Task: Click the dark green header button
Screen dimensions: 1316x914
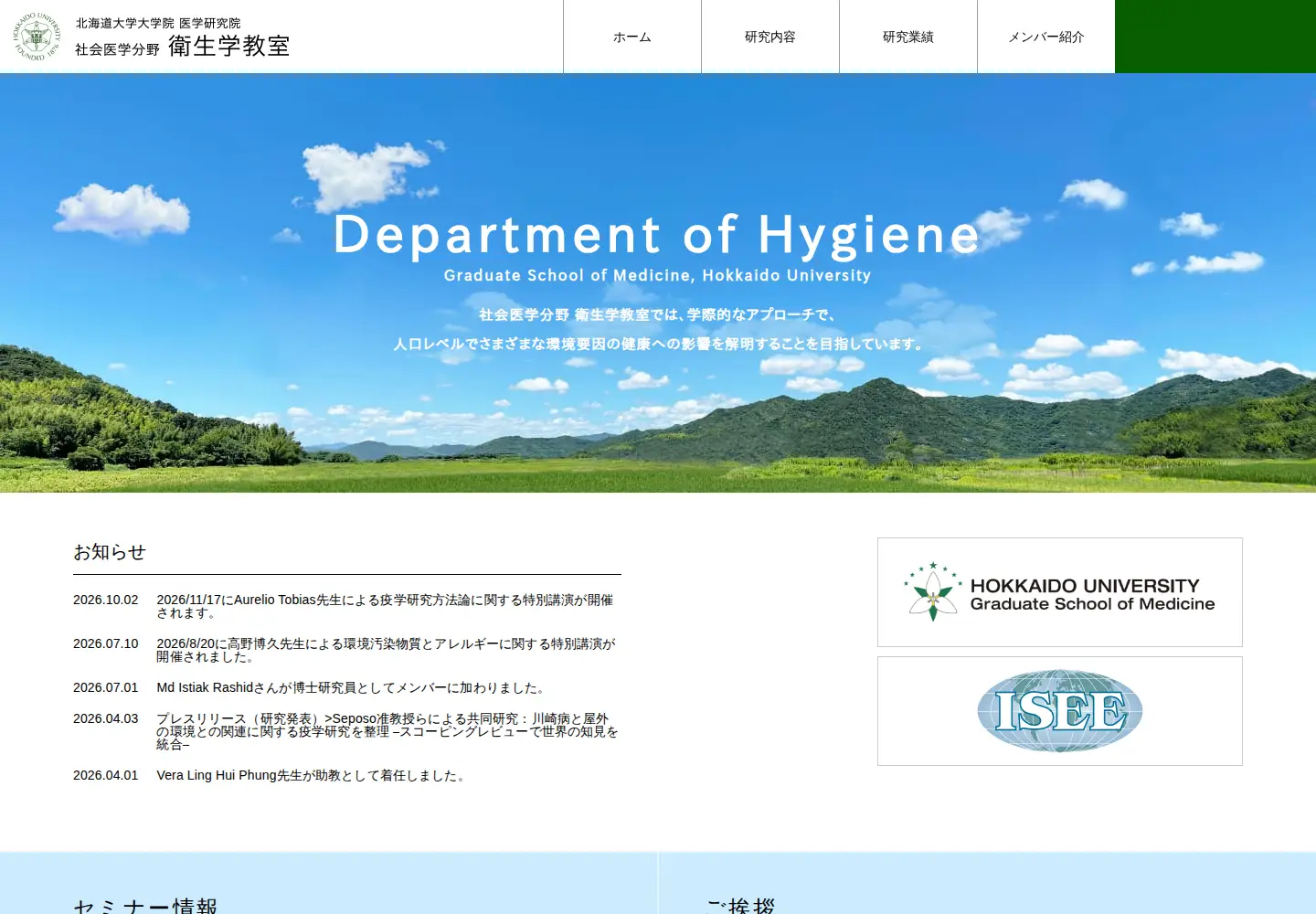Action: point(1215,37)
